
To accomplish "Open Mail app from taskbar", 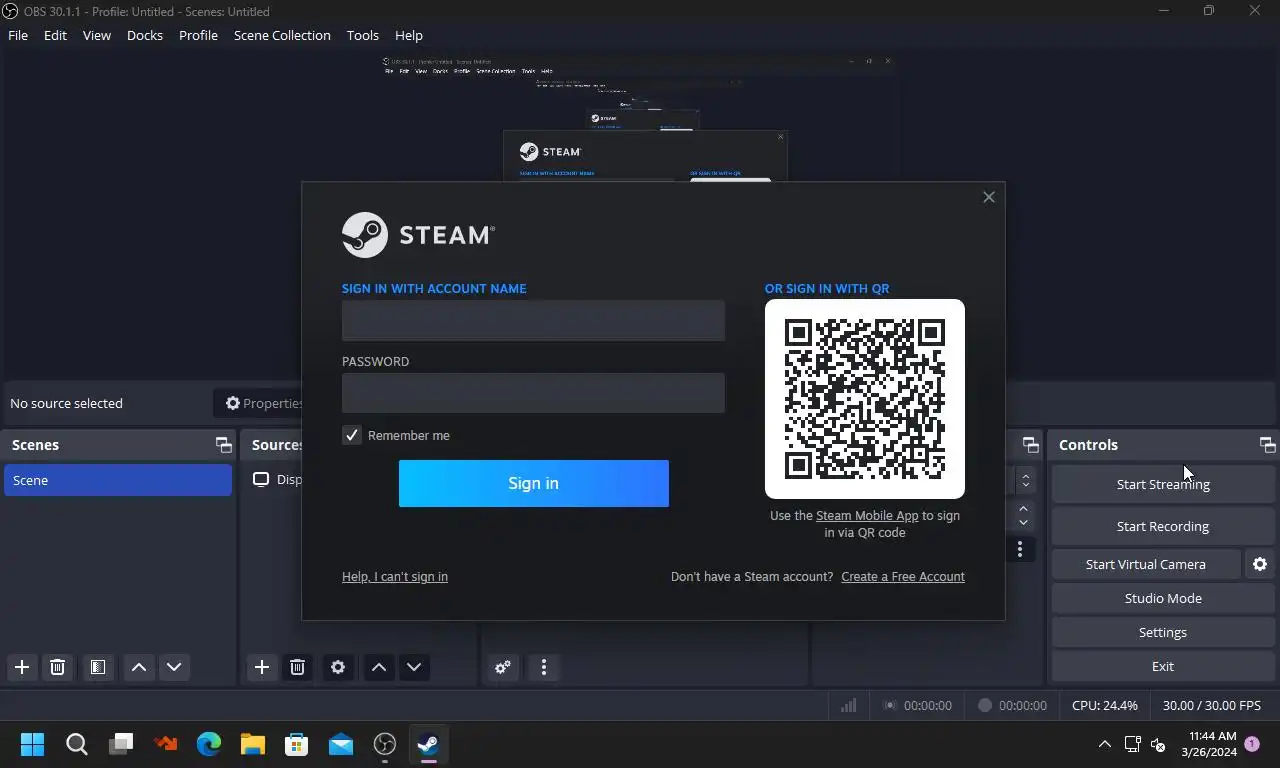I will (x=341, y=744).
